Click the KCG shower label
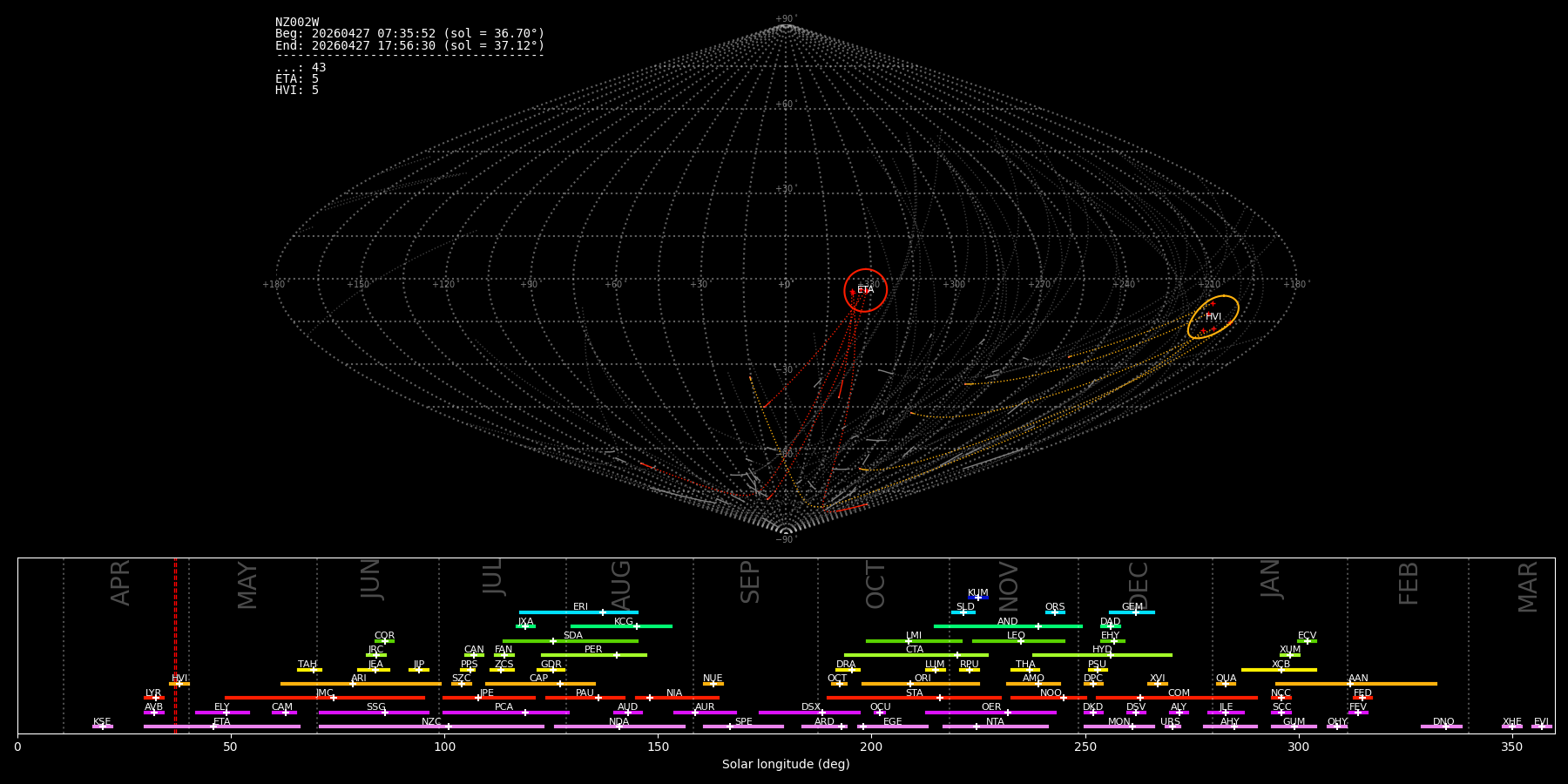 (624, 622)
